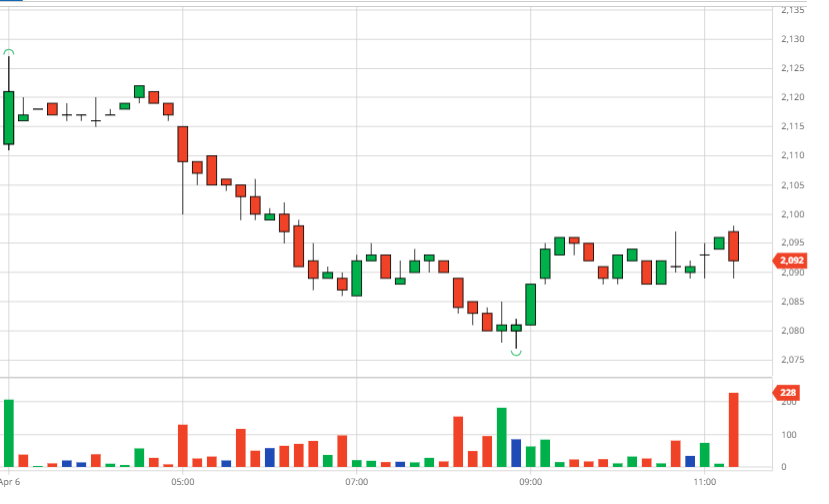Click the first green volume bar at Apr 6
The height and width of the screenshot is (504, 829).
[x=8, y=433]
